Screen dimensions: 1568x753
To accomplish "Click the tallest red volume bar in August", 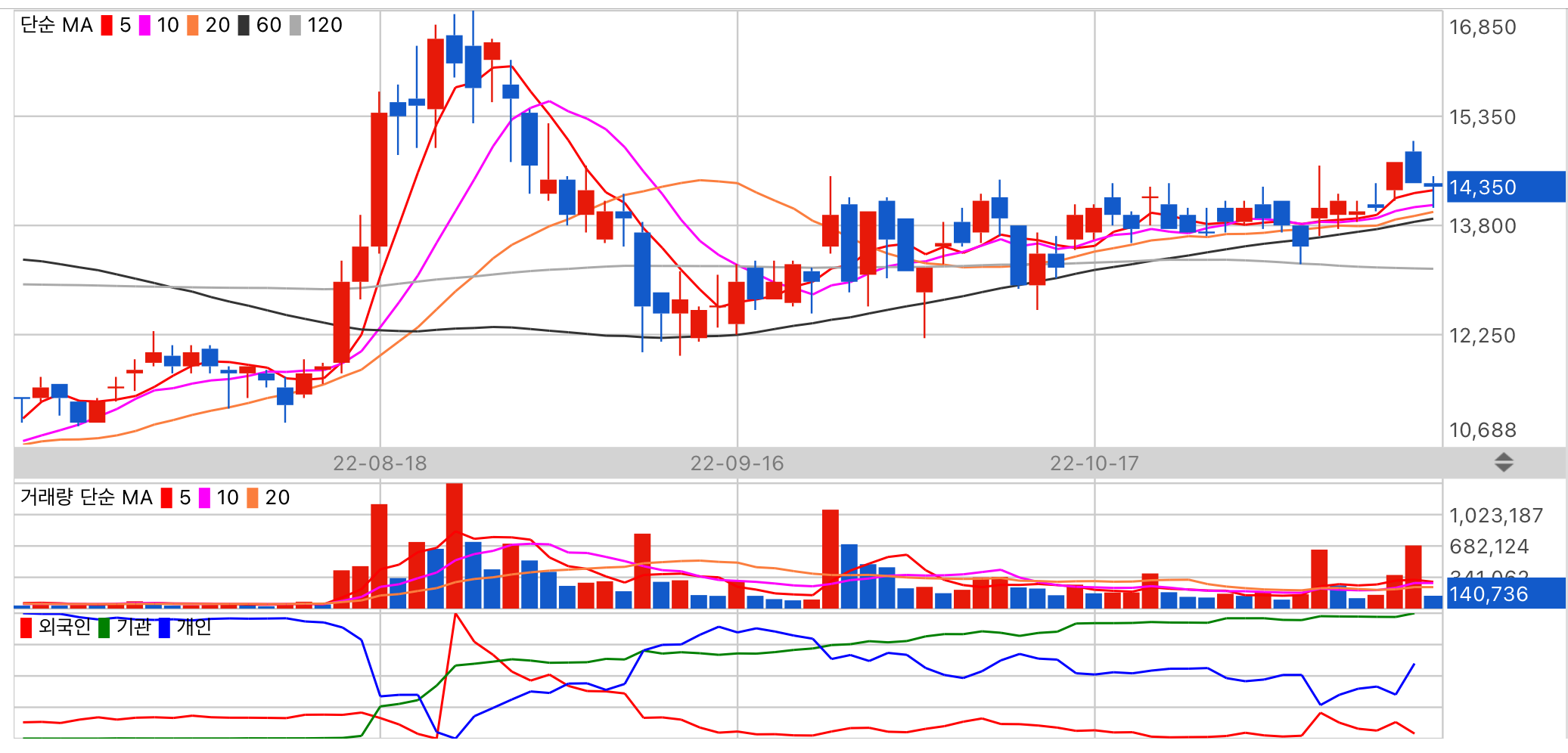I will click(454, 546).
